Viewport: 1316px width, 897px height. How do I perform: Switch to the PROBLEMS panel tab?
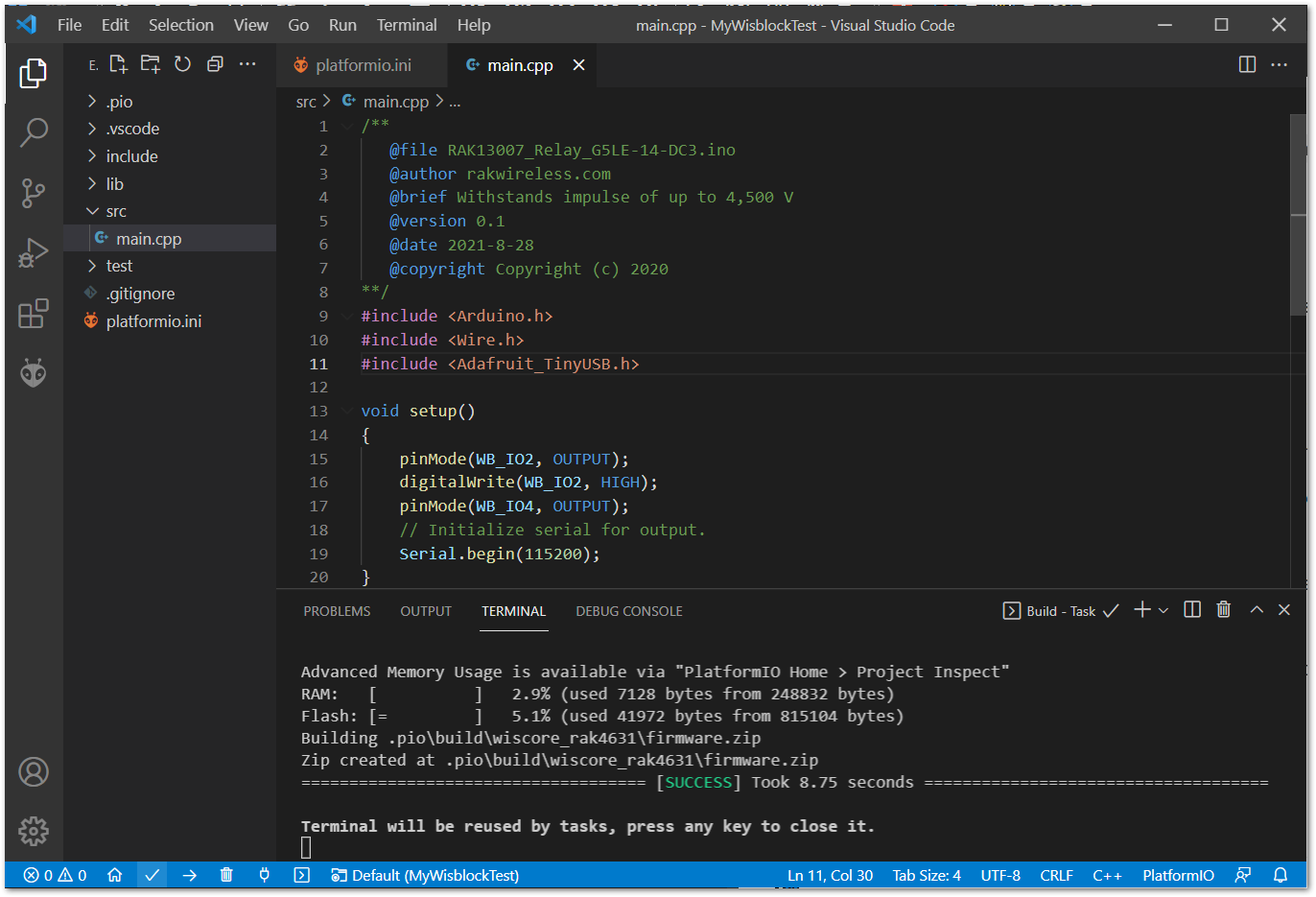pyautogui.click(x=337, y=611)
